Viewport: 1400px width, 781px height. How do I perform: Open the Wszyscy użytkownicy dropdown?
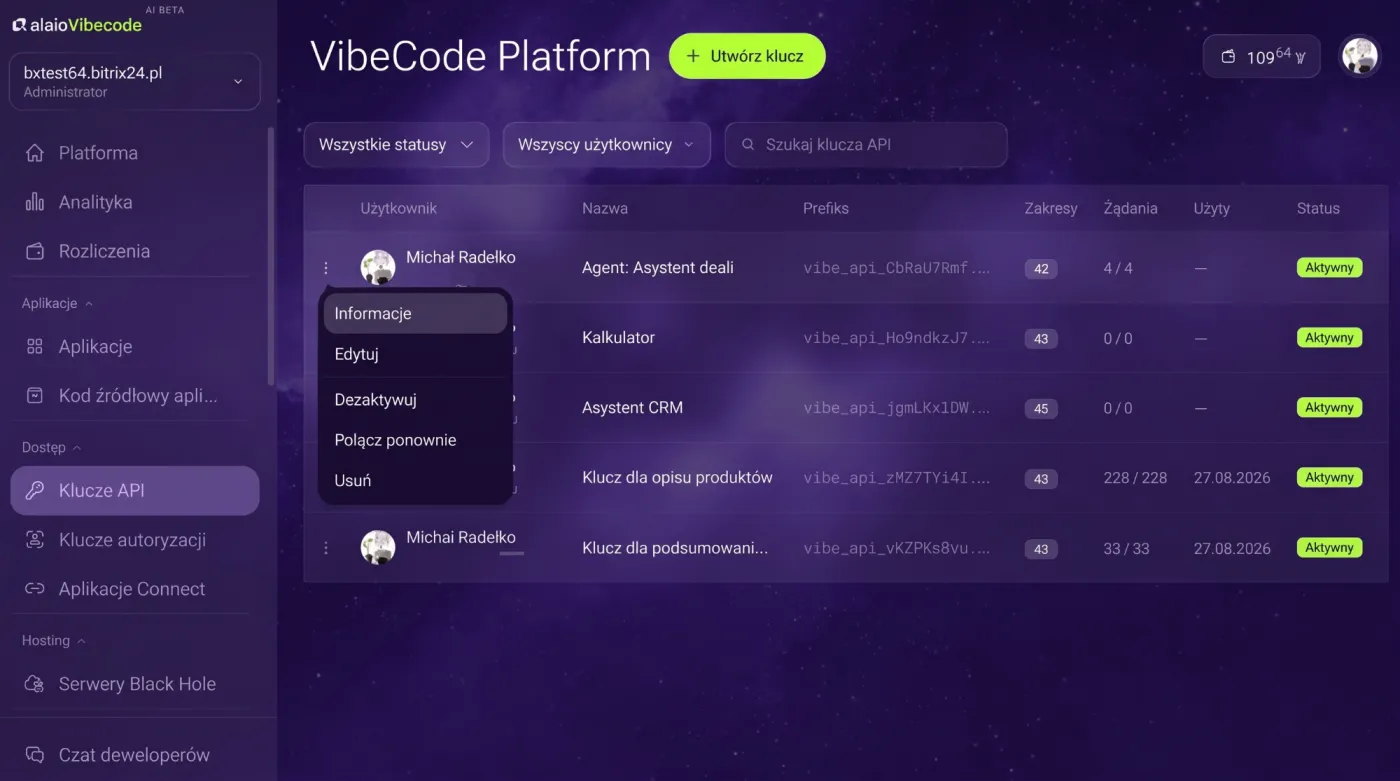pos(606,145)
